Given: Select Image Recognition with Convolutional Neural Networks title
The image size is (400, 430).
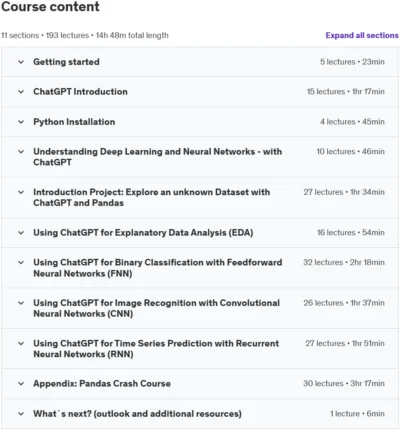Looking at the screenshot, I should (x=157, y=308).
